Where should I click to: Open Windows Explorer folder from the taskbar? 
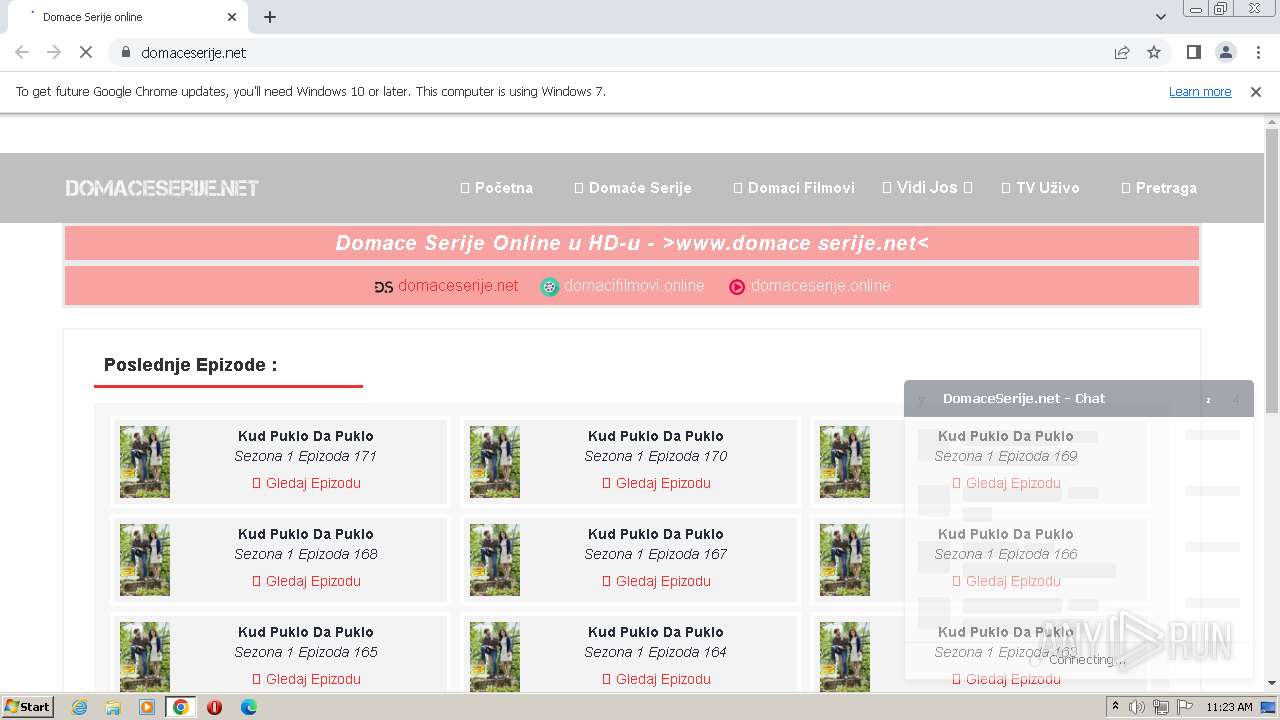point(113,707)
